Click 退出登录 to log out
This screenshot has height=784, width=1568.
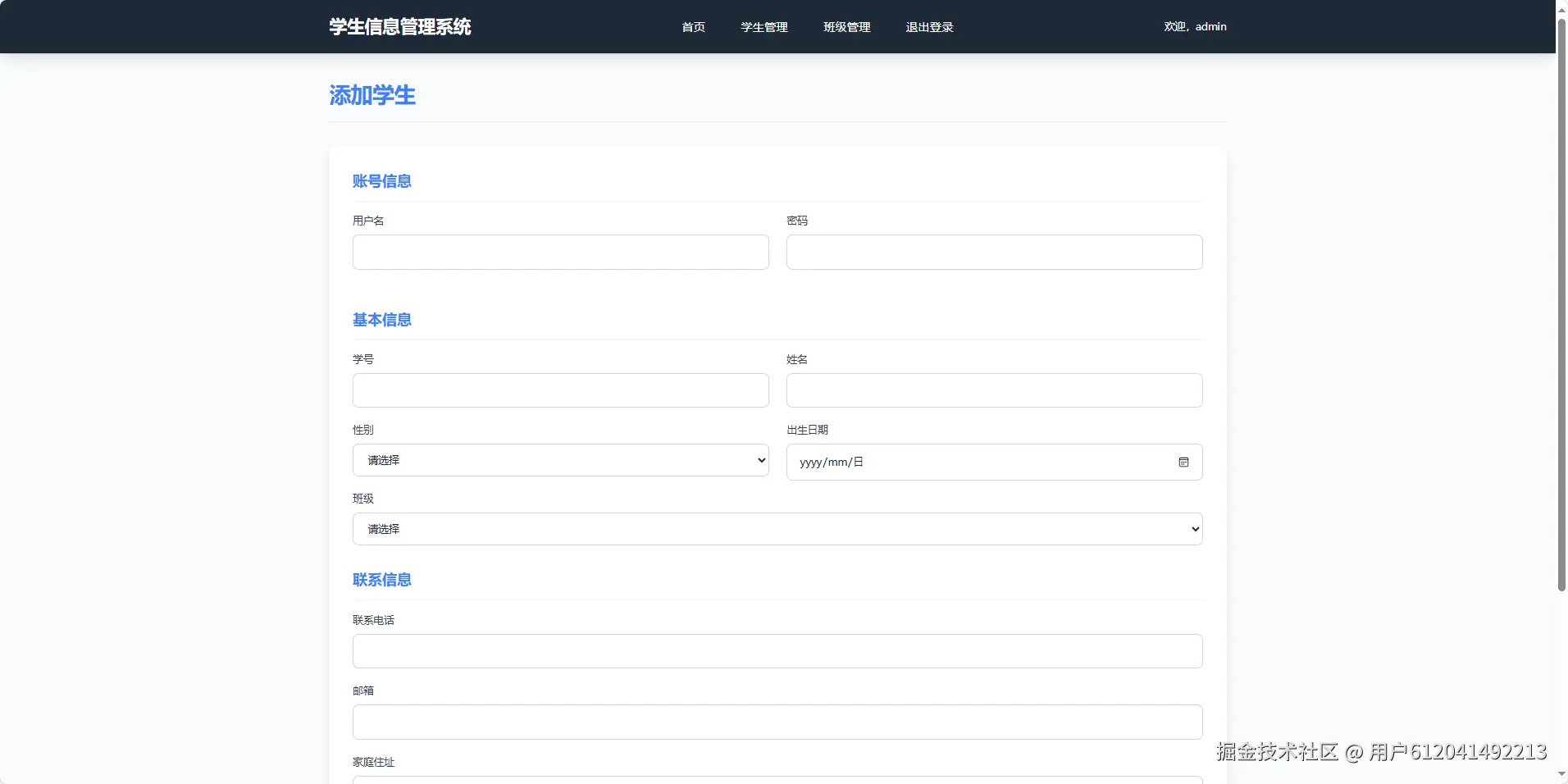(x=928, y=26)
